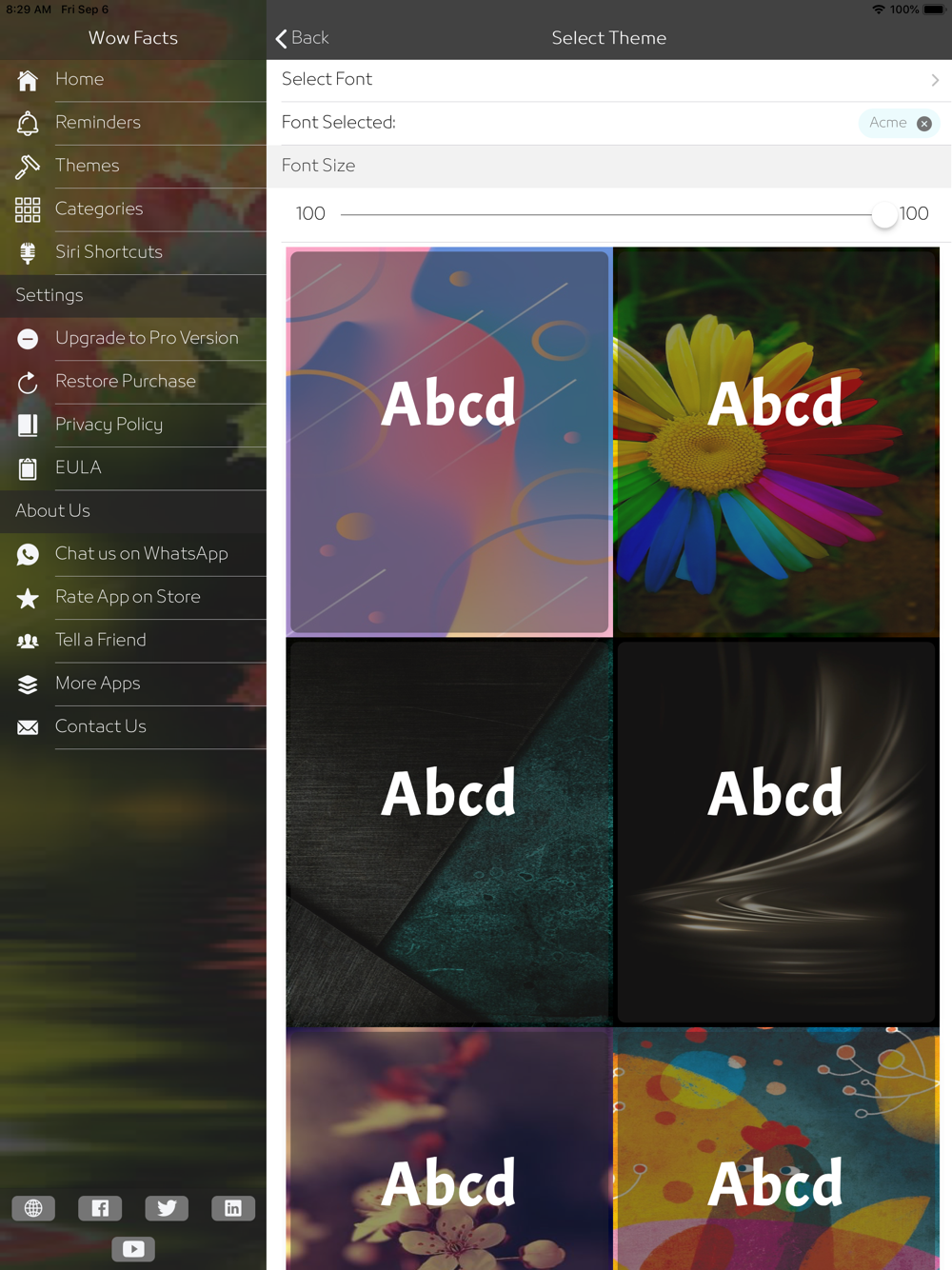Viewport: 952px width, 1270px height.
Task: Open the Facebook icon in sidebar footer
Action: [x=100, y=1208]
